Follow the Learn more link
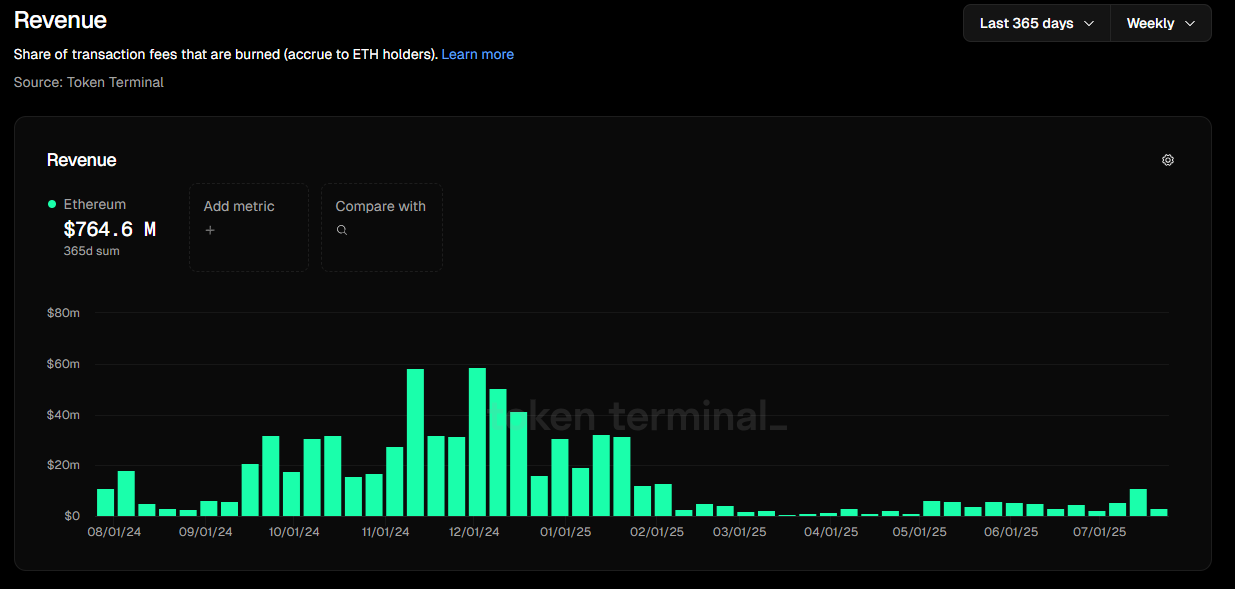The image size is (1235, 589). coord(478,54)
